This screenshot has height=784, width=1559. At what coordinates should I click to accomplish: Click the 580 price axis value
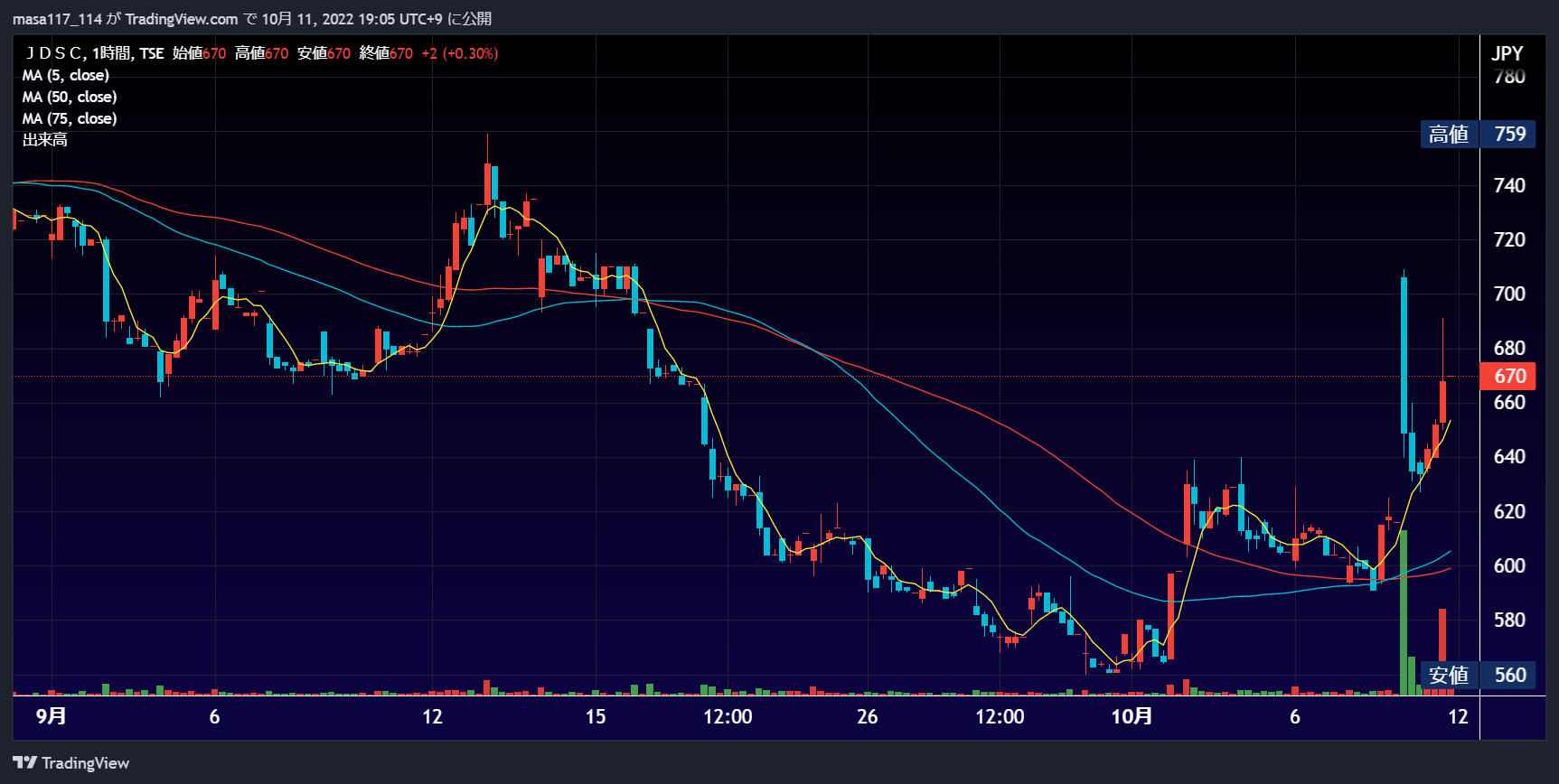click(1509, 620)
